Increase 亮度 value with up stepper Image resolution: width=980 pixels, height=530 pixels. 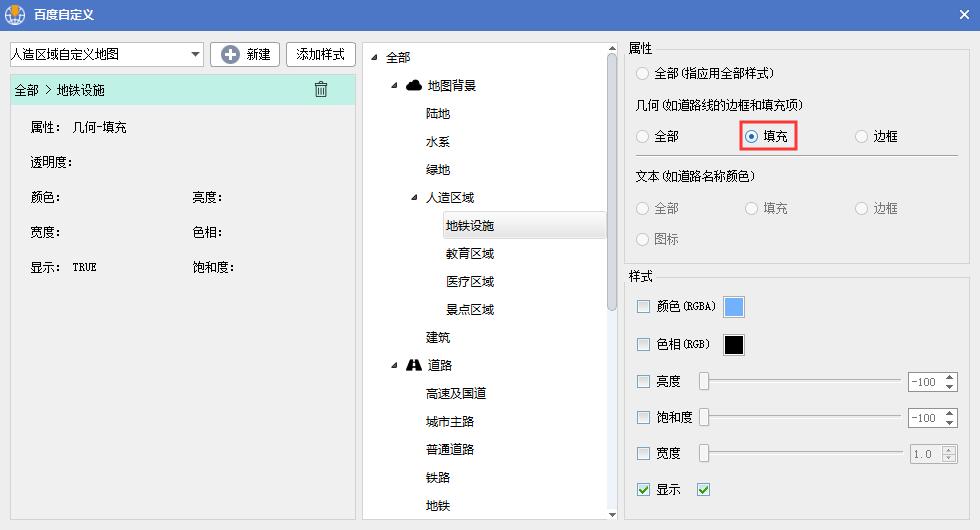(x=950, y=378)
